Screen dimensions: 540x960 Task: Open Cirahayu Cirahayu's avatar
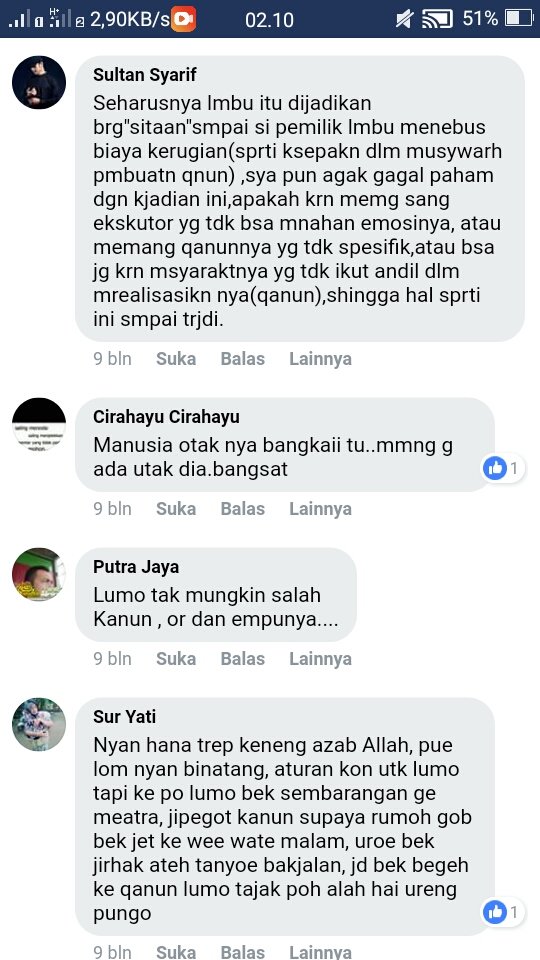pos(39,424)
